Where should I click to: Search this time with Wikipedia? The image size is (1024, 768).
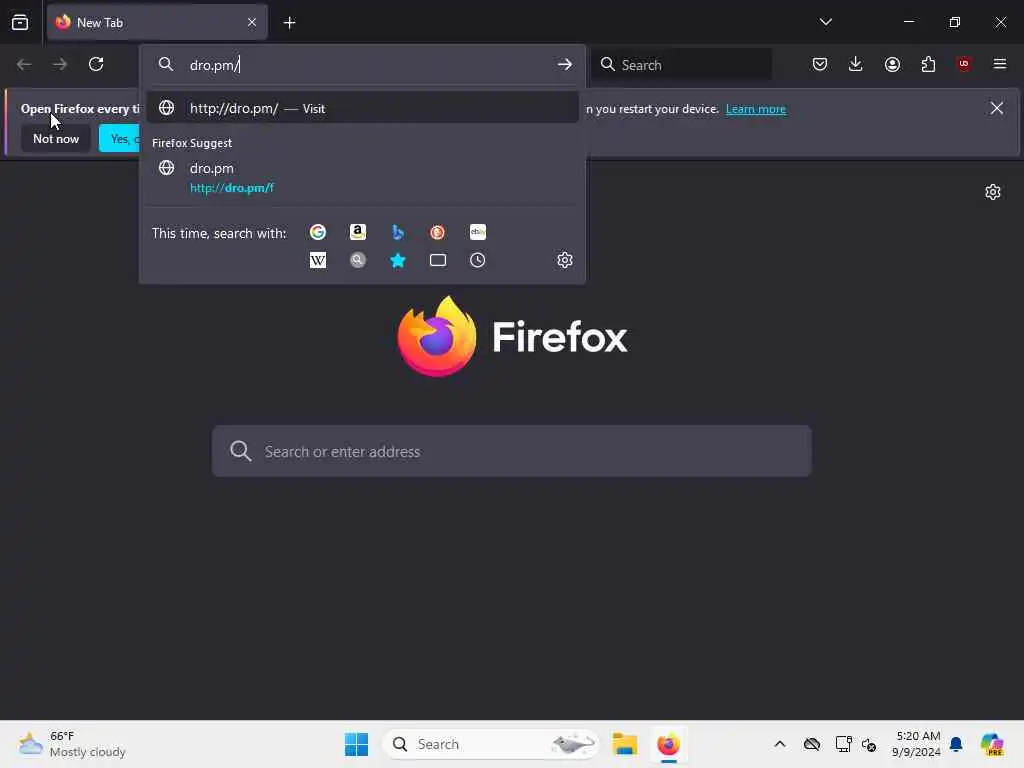click(x=317, y=260)
